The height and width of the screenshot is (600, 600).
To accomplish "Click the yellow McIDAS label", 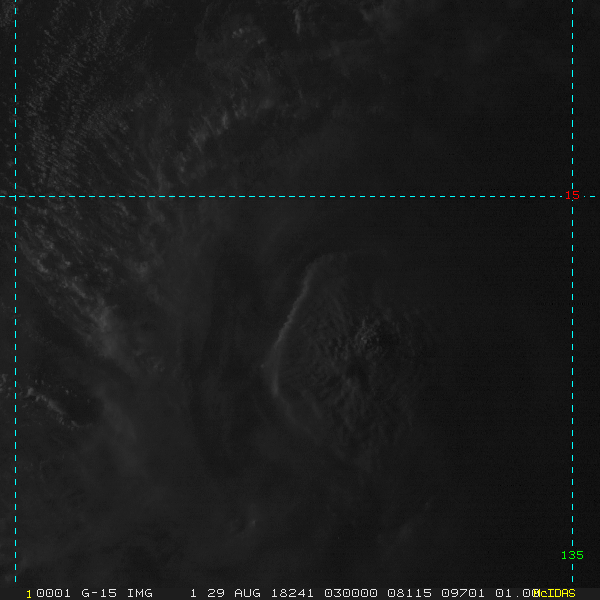I will tap(554, 593).
